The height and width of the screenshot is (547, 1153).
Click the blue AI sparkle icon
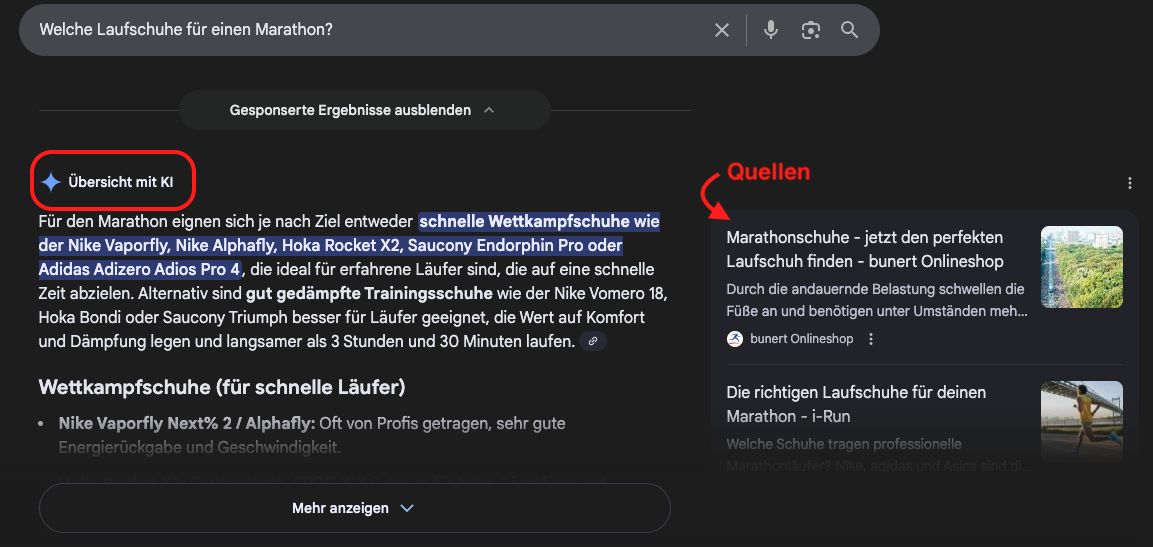coord(51,182)
